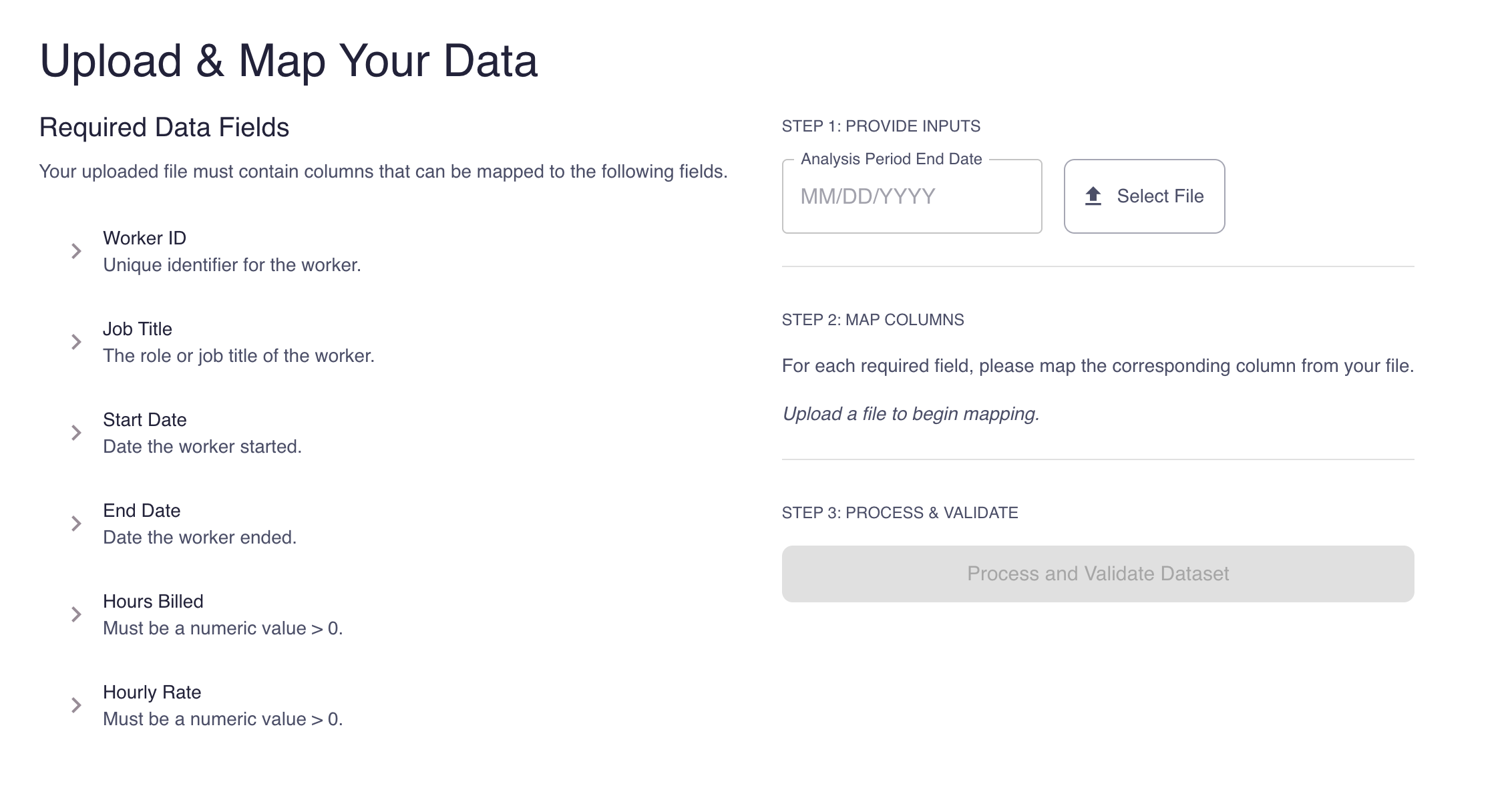Click the chevron arrow beside Worker ID
Screen dimensions: 1512x800
[x=76, y=251]
